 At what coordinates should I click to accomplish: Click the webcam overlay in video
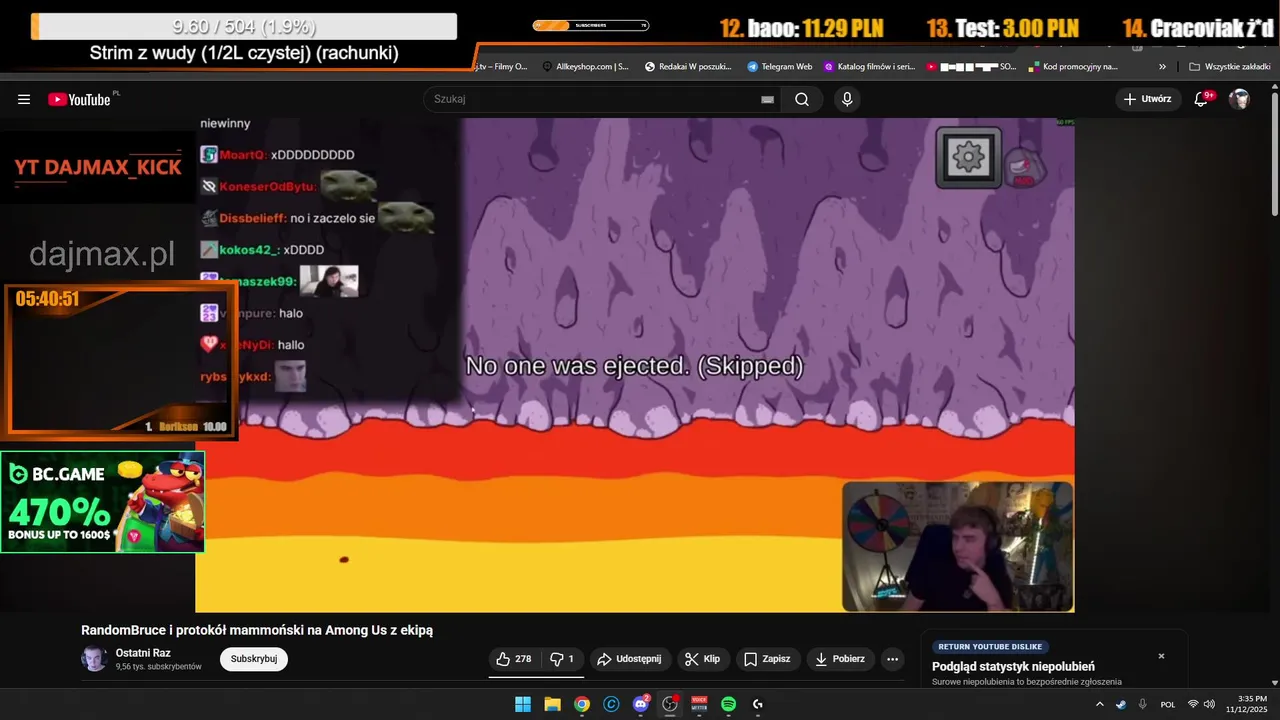[958, 546]
